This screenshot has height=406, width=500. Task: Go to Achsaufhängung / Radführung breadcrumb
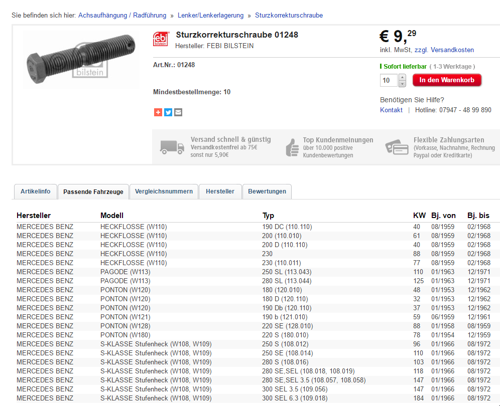[122, 15]
